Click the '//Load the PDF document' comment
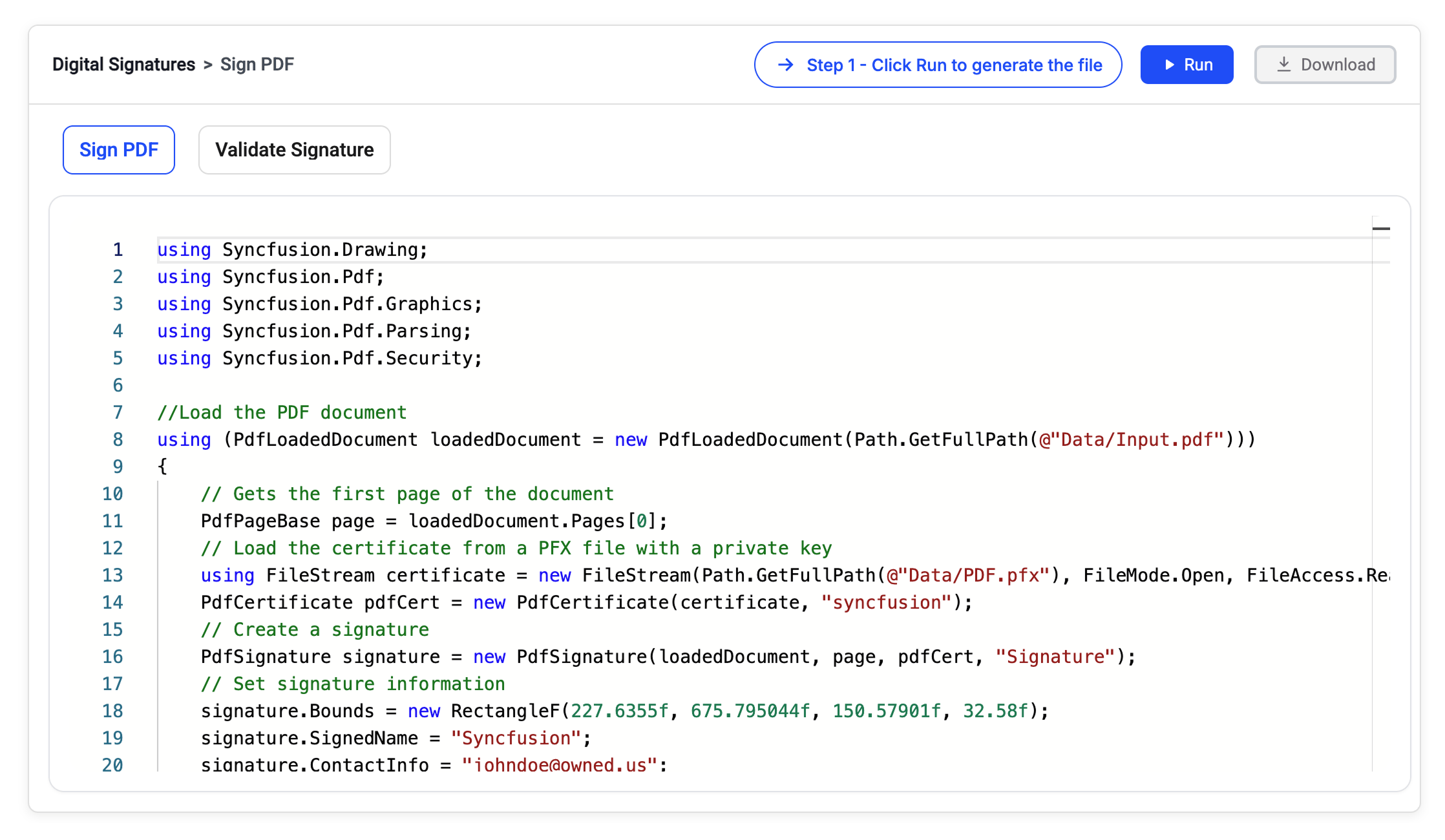 (282, 412)
